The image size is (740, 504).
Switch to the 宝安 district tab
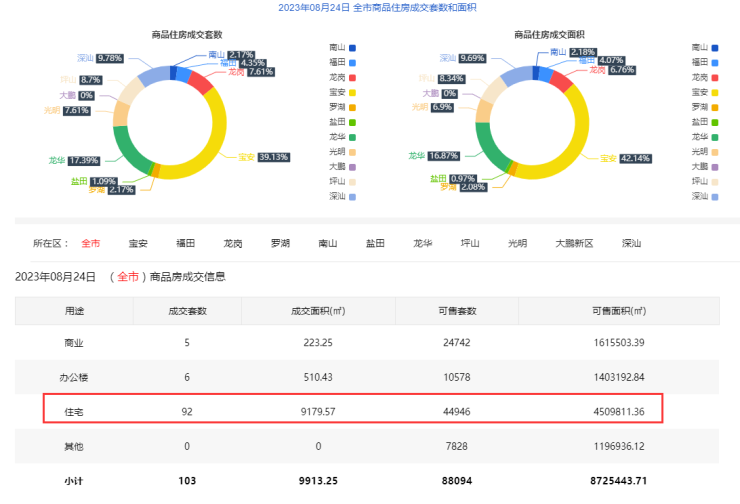pyautogui.click(x=138, y=243)
